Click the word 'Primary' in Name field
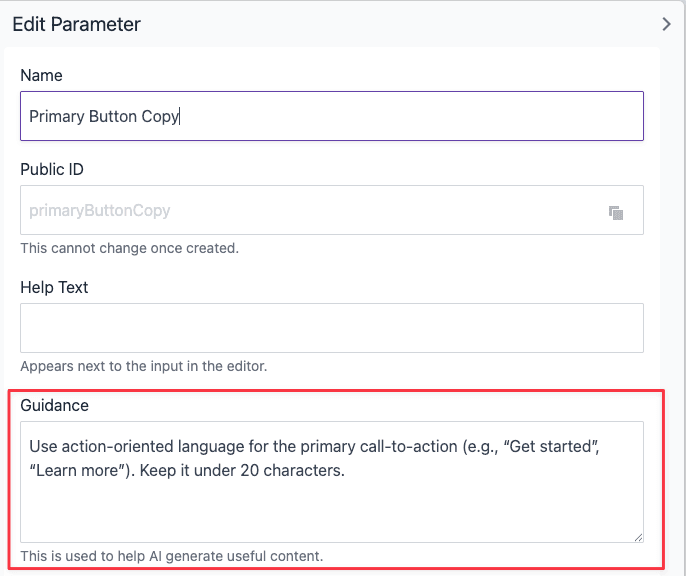 (x=56, y=116)
